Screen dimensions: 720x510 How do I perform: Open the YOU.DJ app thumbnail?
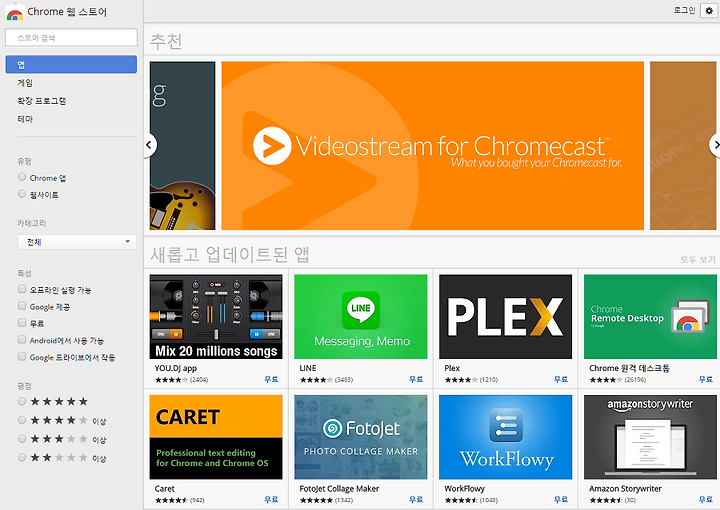pyautogui.click(x=216, y=317)
